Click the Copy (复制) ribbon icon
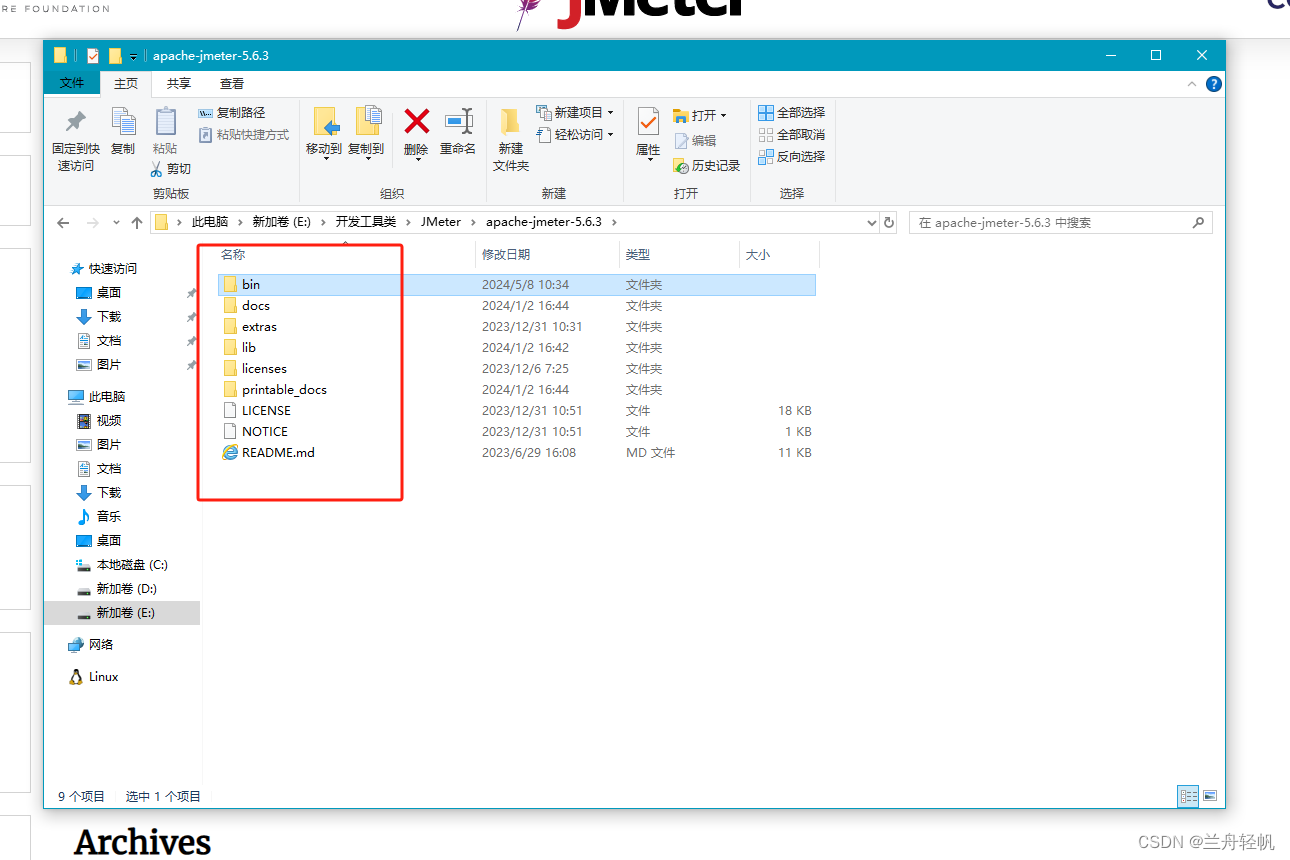Viewport: 1290px width, 860px height. tap(123, 122)
